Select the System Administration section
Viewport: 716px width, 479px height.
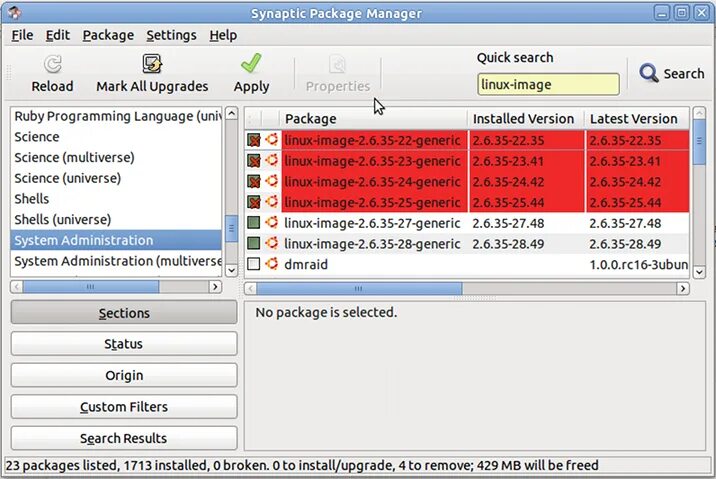coord(116,240)
